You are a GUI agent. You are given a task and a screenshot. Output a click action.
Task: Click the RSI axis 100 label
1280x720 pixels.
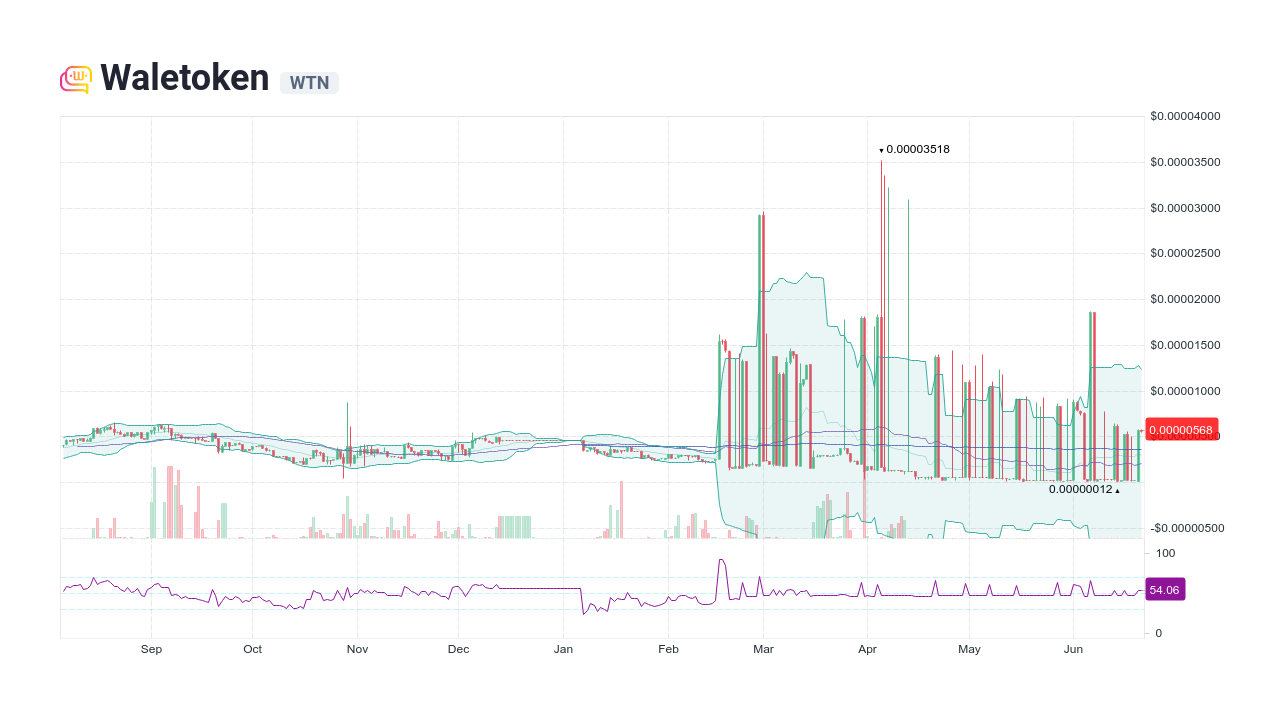point(1165,553)
